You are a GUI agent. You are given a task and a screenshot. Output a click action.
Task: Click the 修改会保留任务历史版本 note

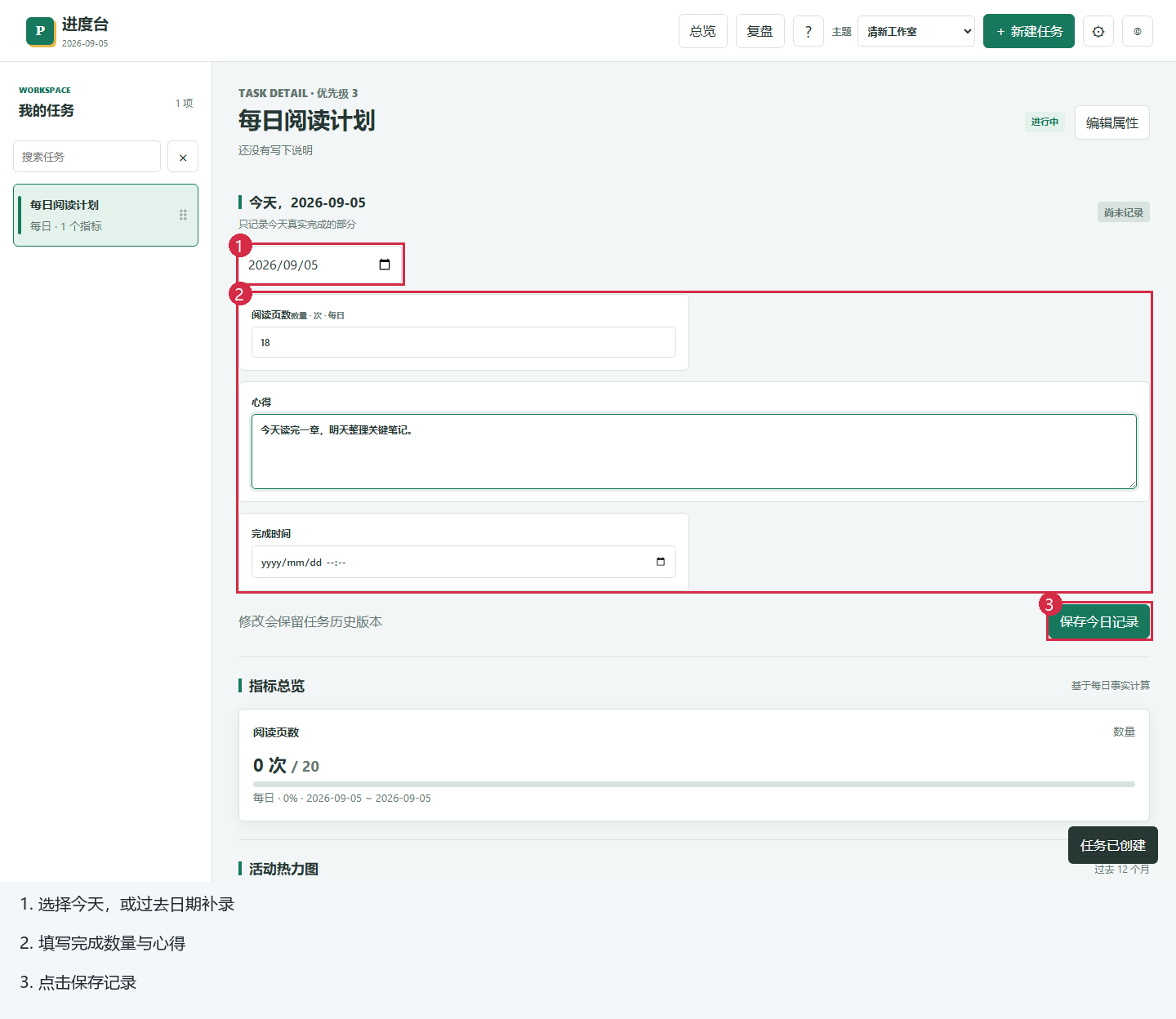coord(310,621)
